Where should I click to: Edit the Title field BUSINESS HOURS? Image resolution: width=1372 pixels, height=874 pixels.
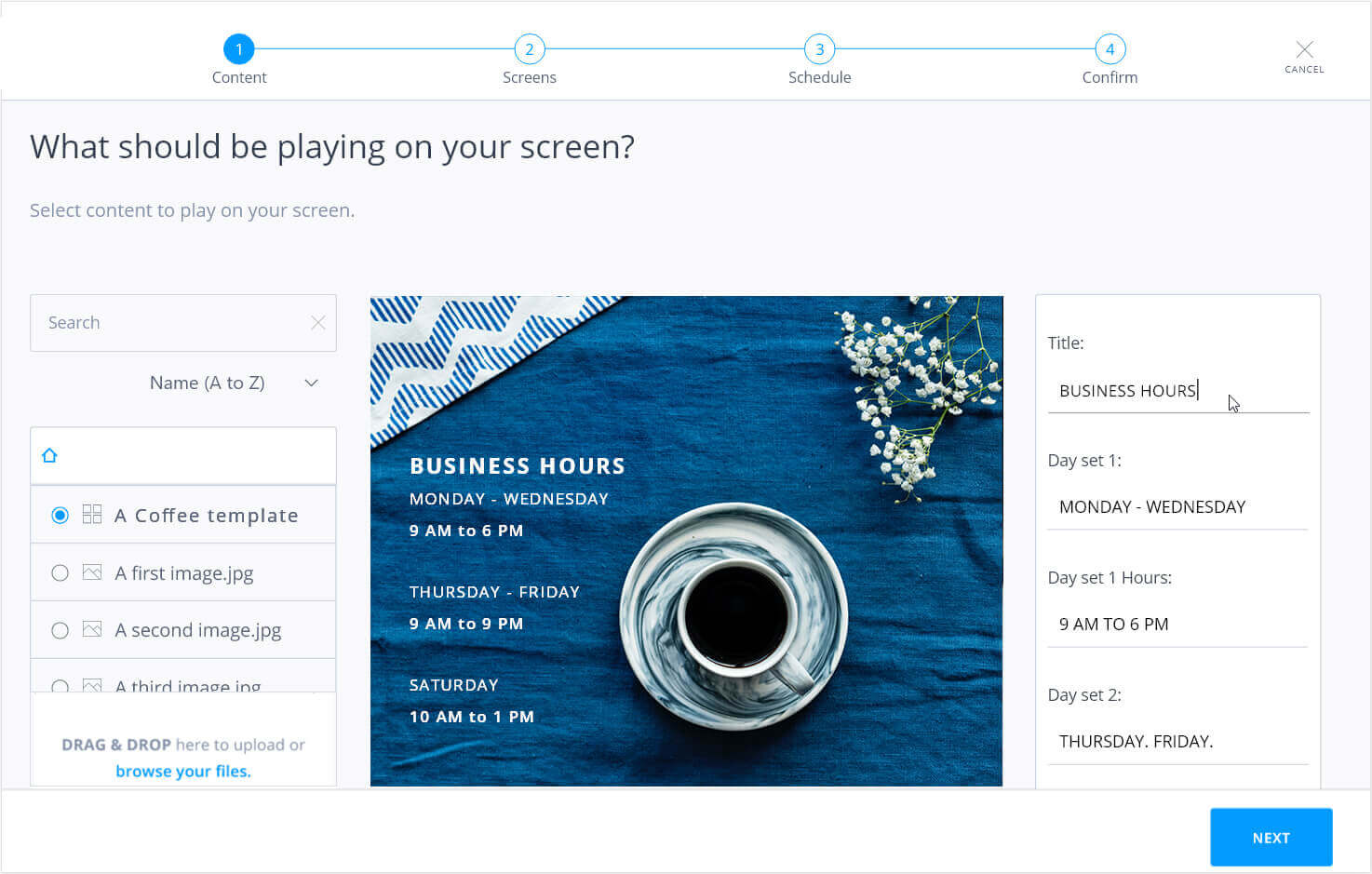1177,391
